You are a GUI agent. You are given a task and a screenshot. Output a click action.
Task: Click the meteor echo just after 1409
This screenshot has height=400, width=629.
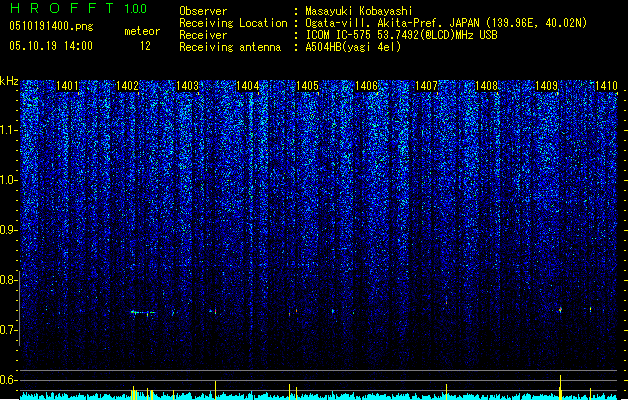pos(560,310)
